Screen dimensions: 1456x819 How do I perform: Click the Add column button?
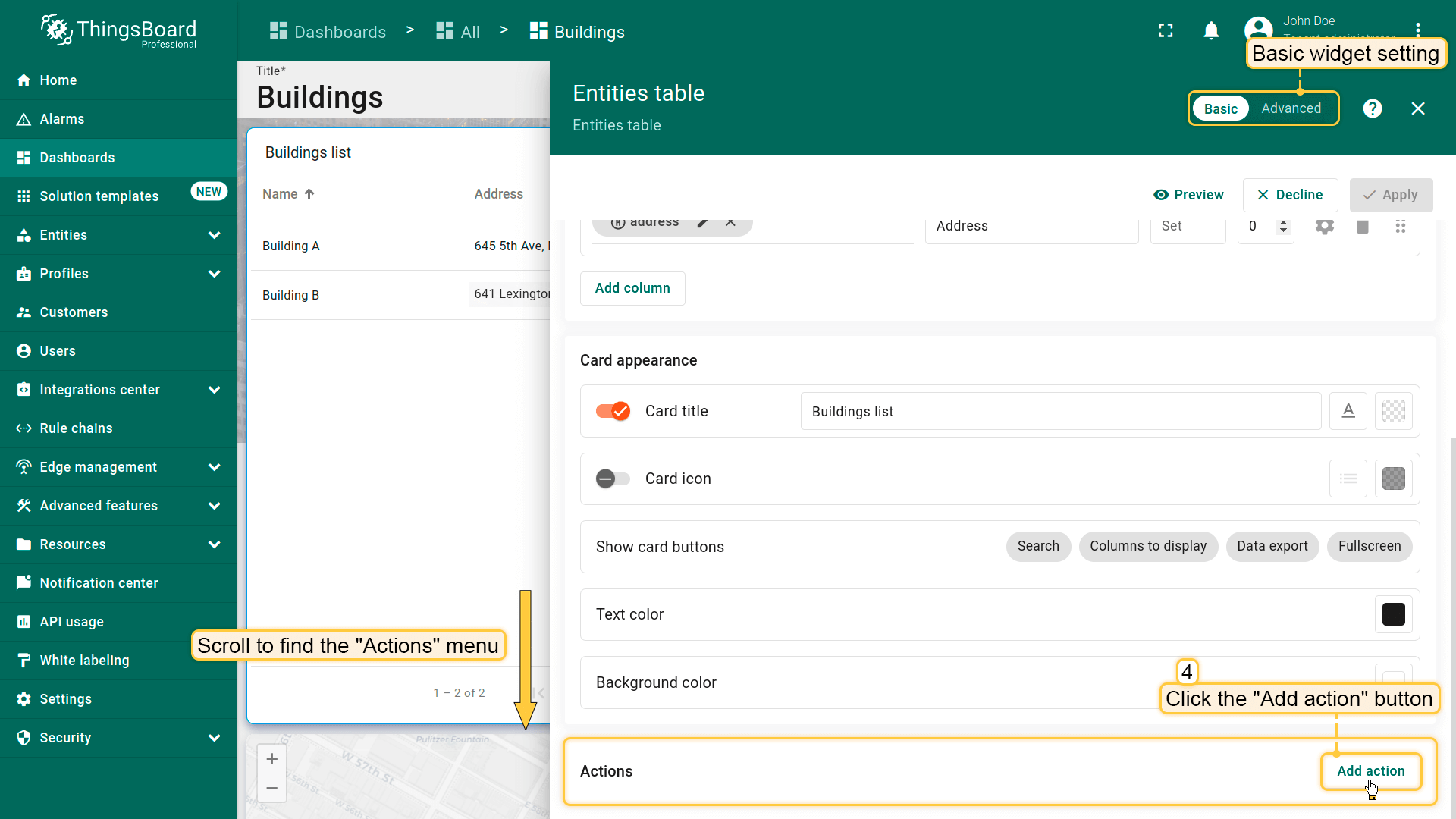632,288
